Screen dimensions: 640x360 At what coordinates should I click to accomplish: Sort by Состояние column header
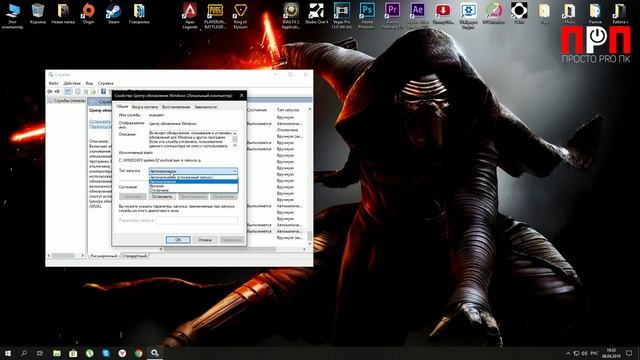coord(257,110)
